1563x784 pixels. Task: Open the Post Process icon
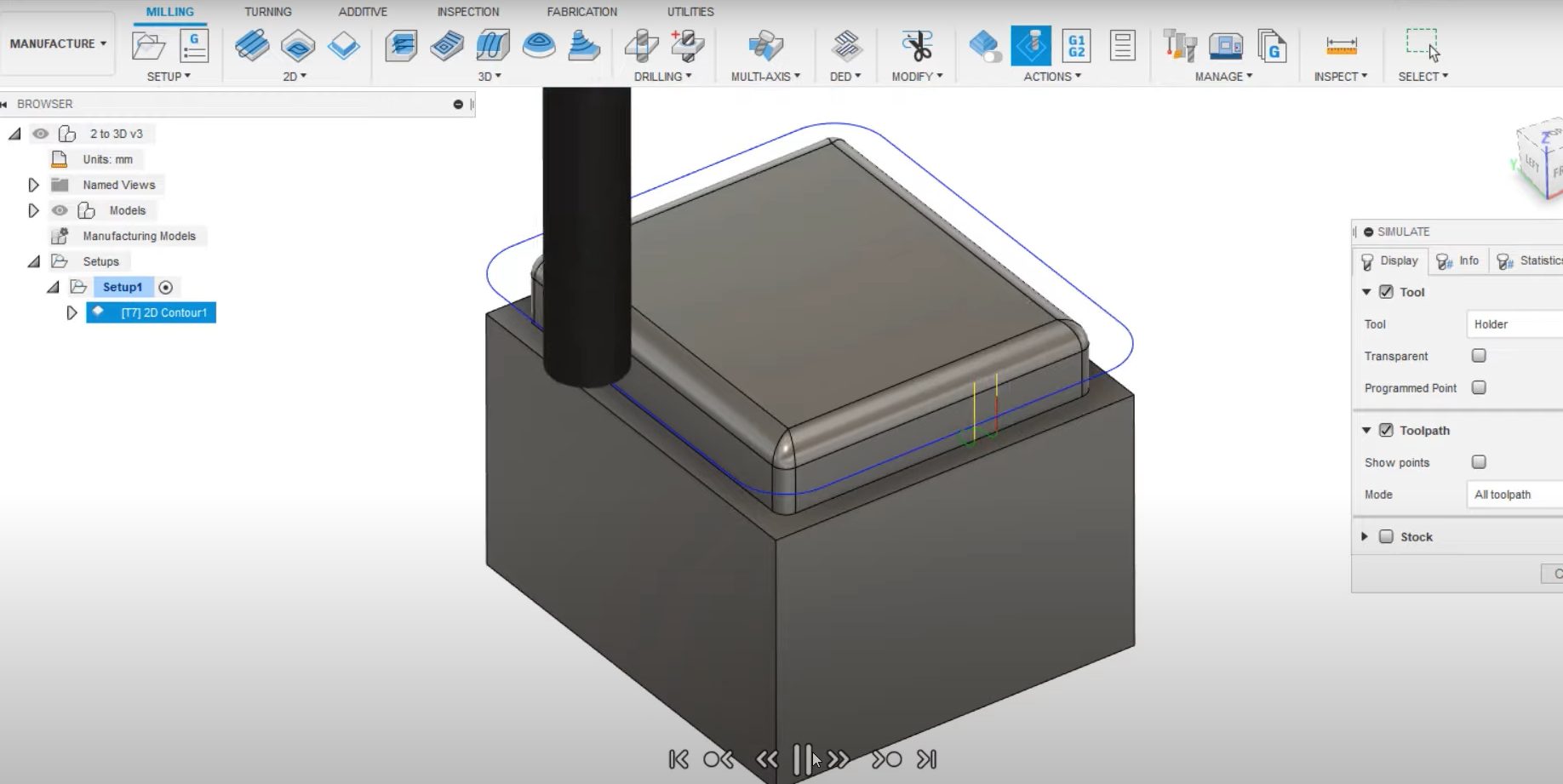pyautogui.click(x=1076, y=47)
